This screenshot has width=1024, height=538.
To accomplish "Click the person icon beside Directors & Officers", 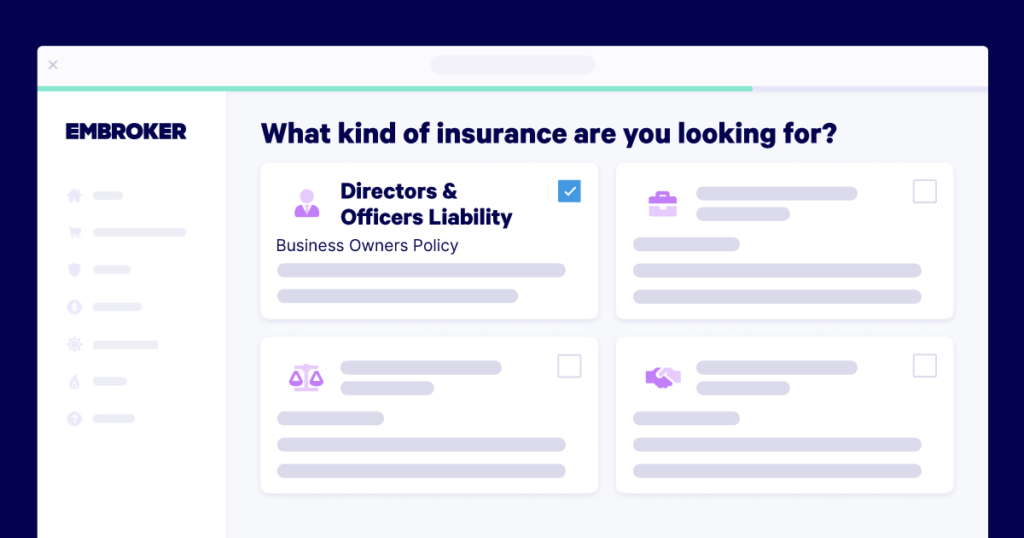I will click(306, 203).
